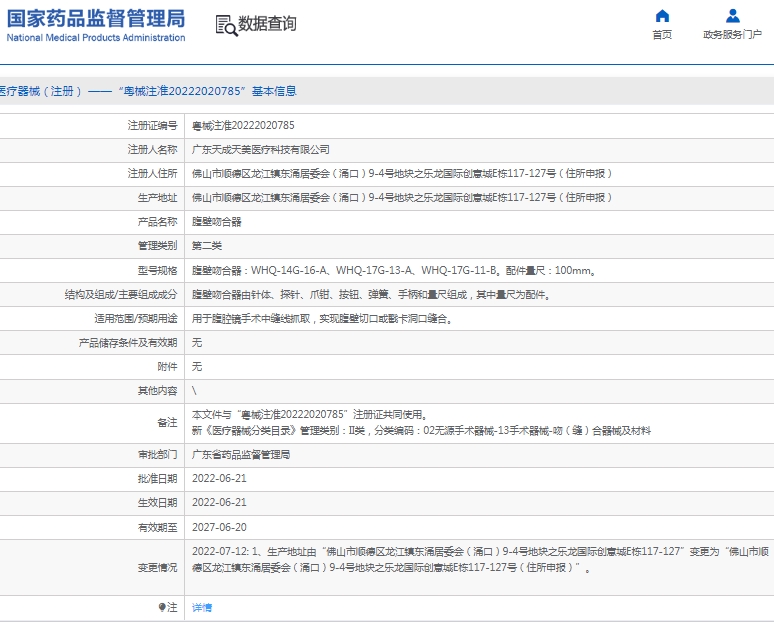Click the 国家药品监督管理局 logo

pos(96,19)
